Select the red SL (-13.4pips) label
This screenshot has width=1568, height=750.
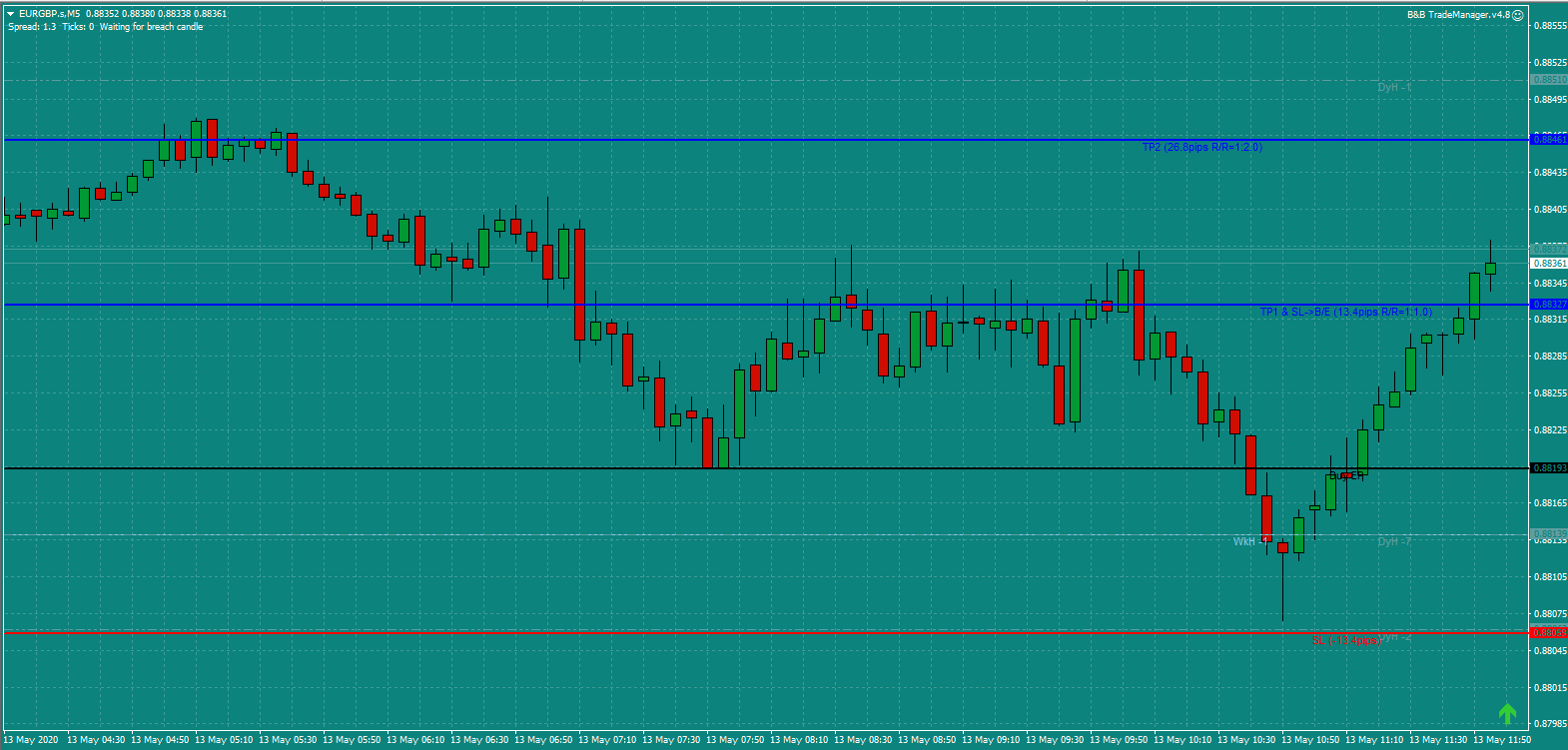[1346, 640]
